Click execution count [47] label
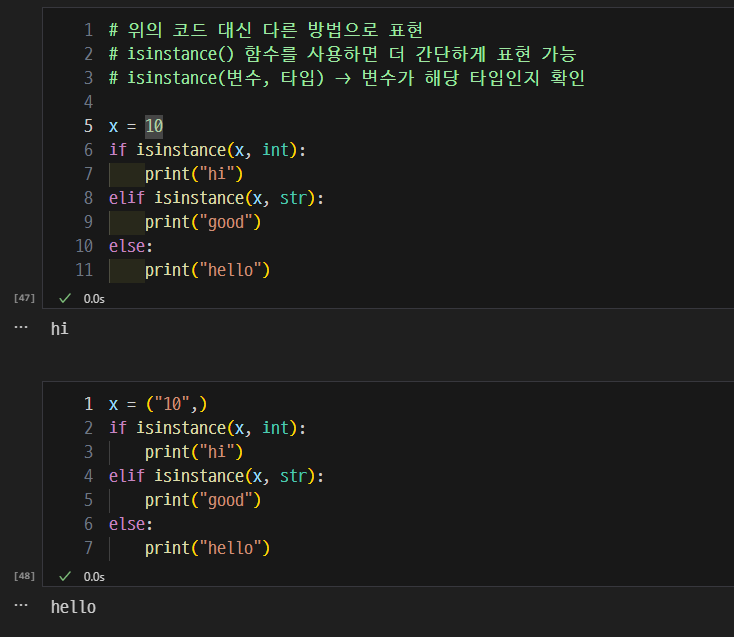Screen dimensions: 734x637 [24, 298]
